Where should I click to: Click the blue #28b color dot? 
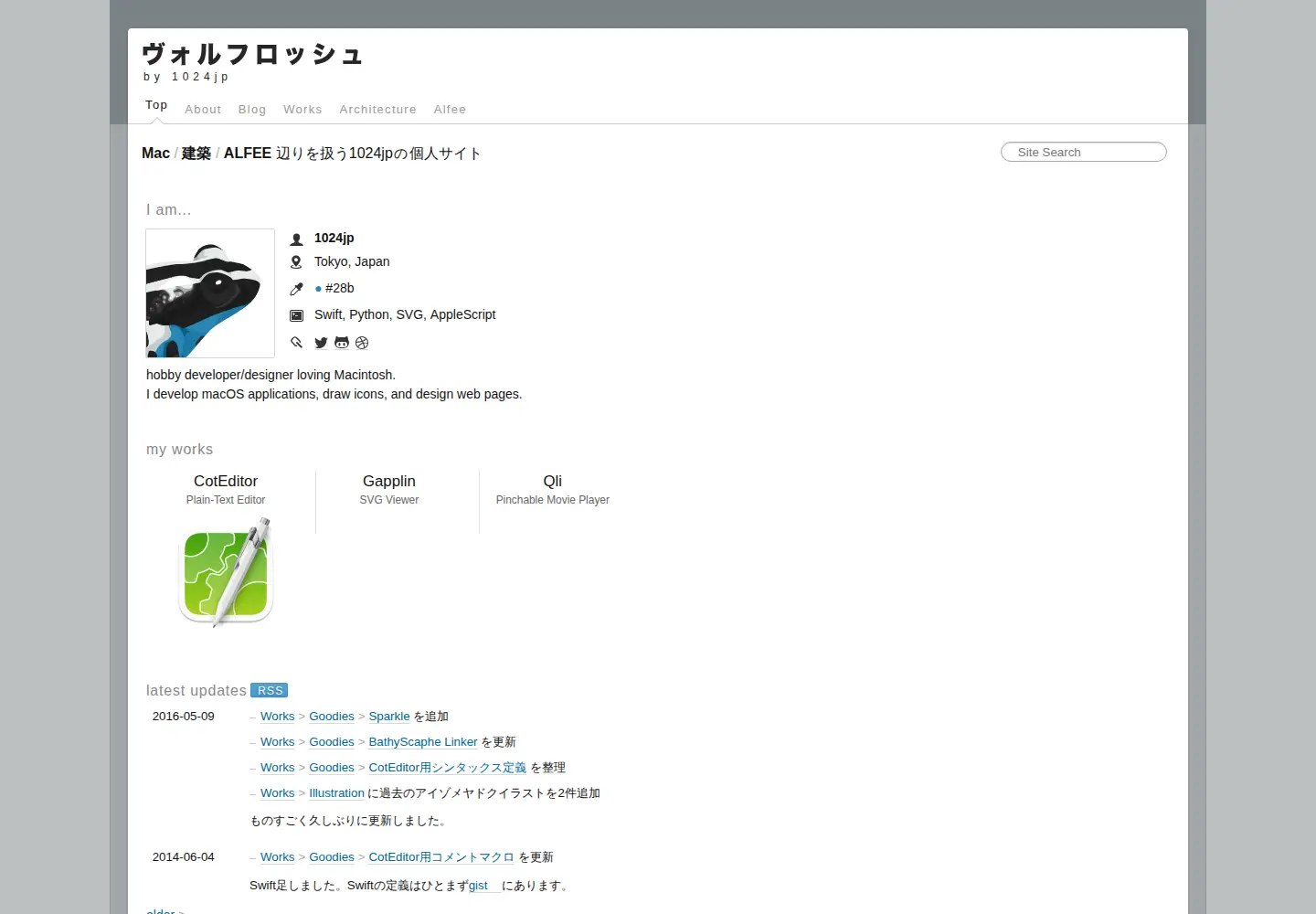318,289
